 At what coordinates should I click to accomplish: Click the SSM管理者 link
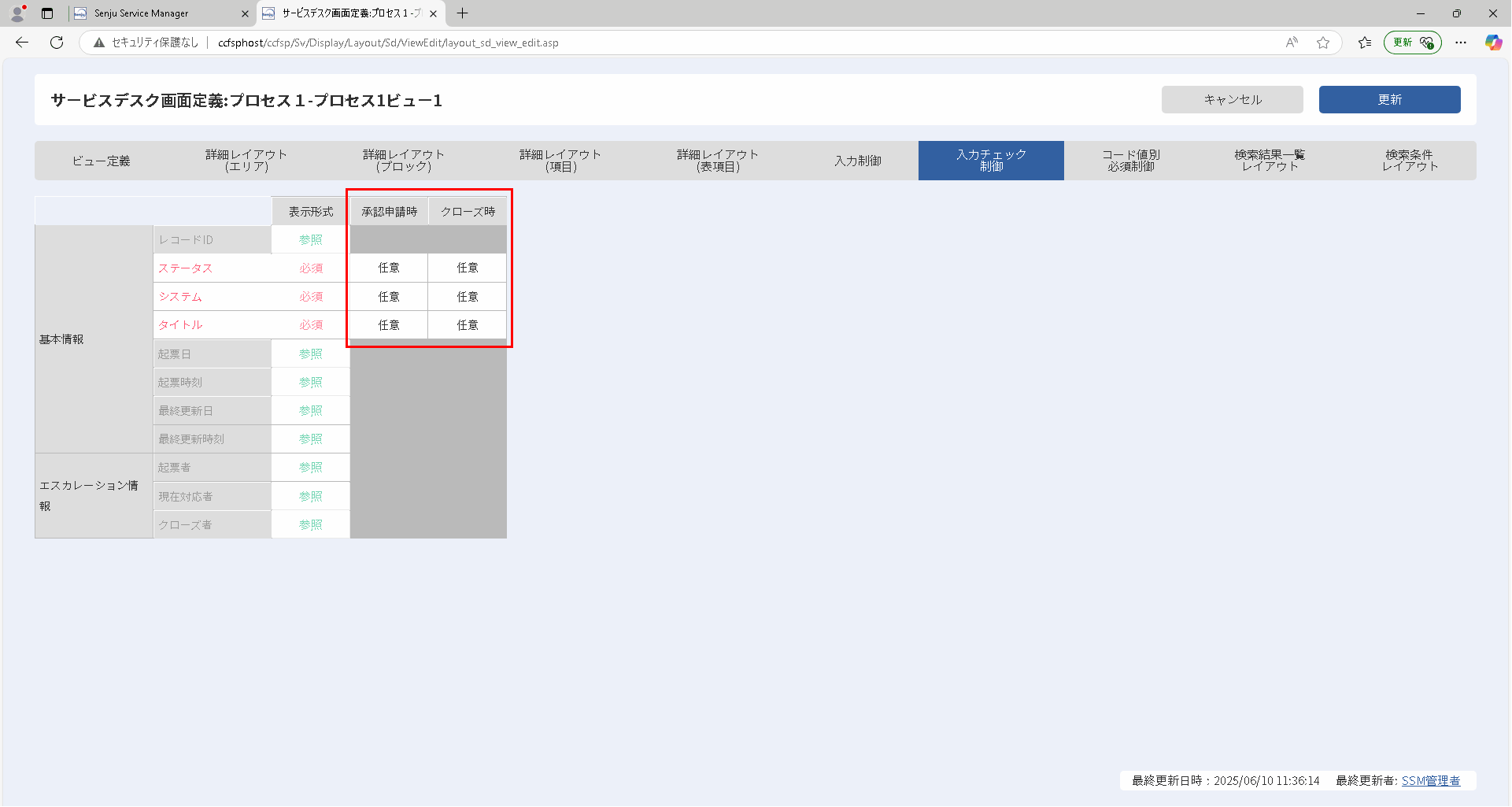click(x=1430, y=781)
